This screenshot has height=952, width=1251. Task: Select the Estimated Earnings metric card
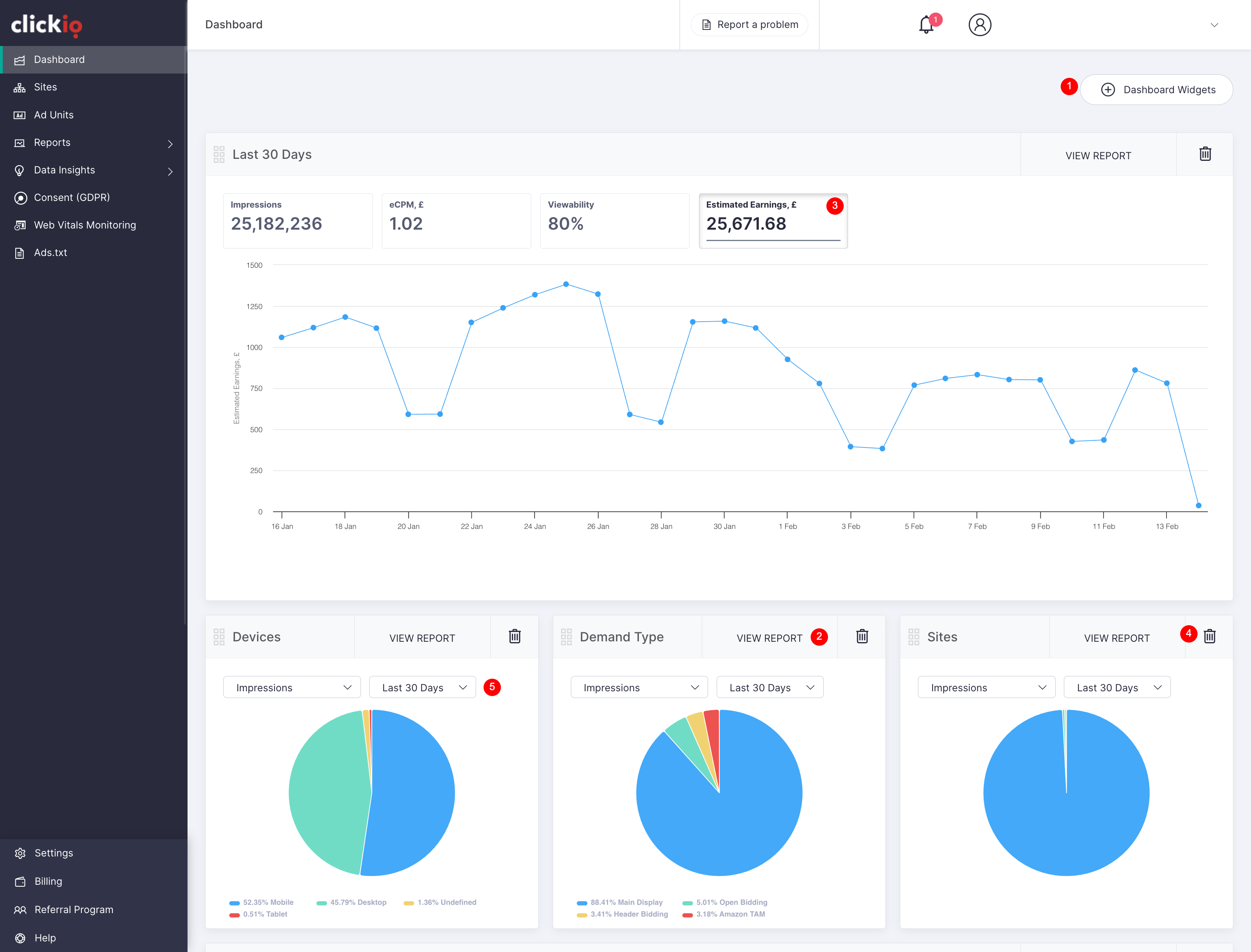pyautogui.click(x=773, y=221)
